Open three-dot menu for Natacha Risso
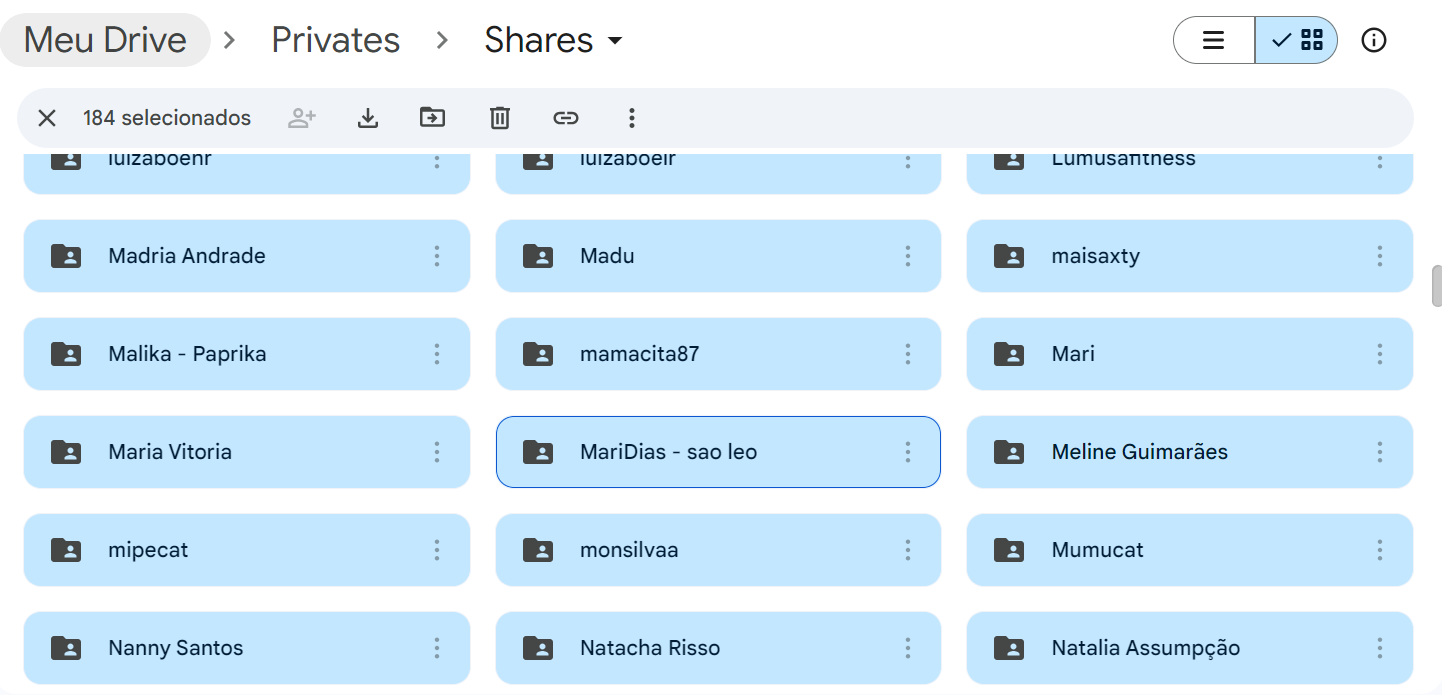This screenshot has height=695, width=1442. [908, 648]
